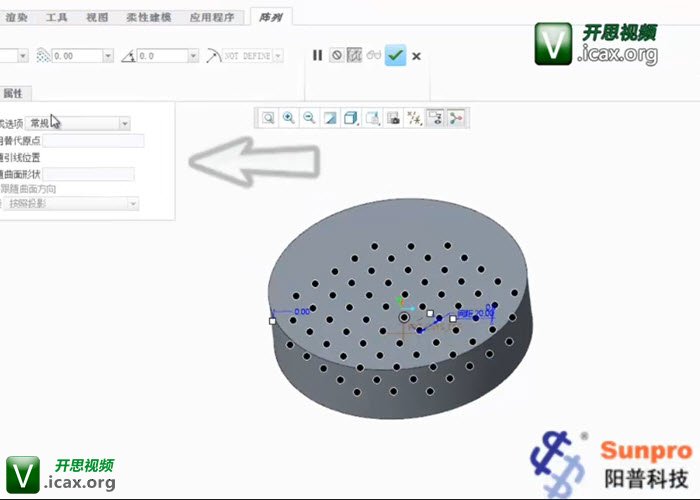The width and height of the screenshot is (700, 500).
Task: Click the Zoom In magnifier icon
Action: click(289, 118)
